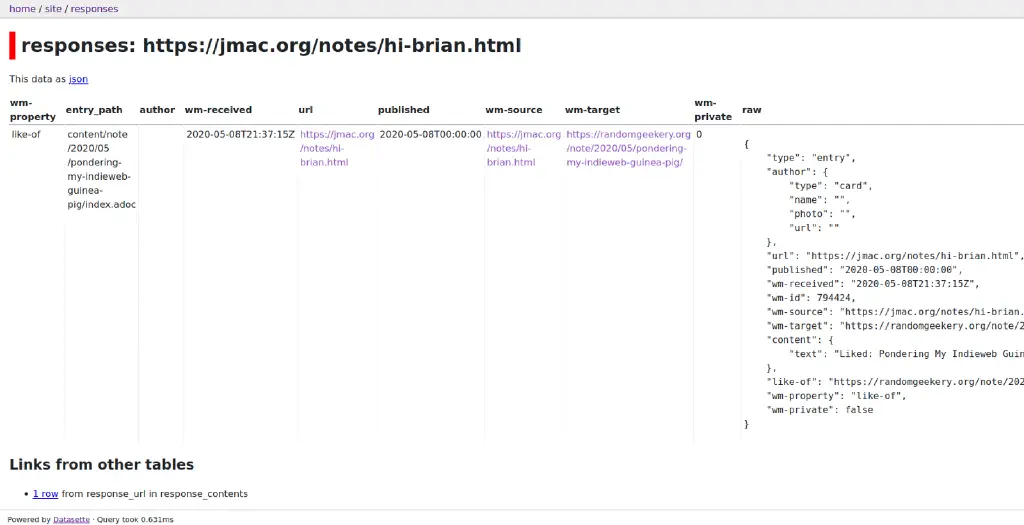This screenshot has height=525, width=1024.
Task: Click the raw JSON "type": "entry" line
Action: pyautogui.click(x=810, y=157)
